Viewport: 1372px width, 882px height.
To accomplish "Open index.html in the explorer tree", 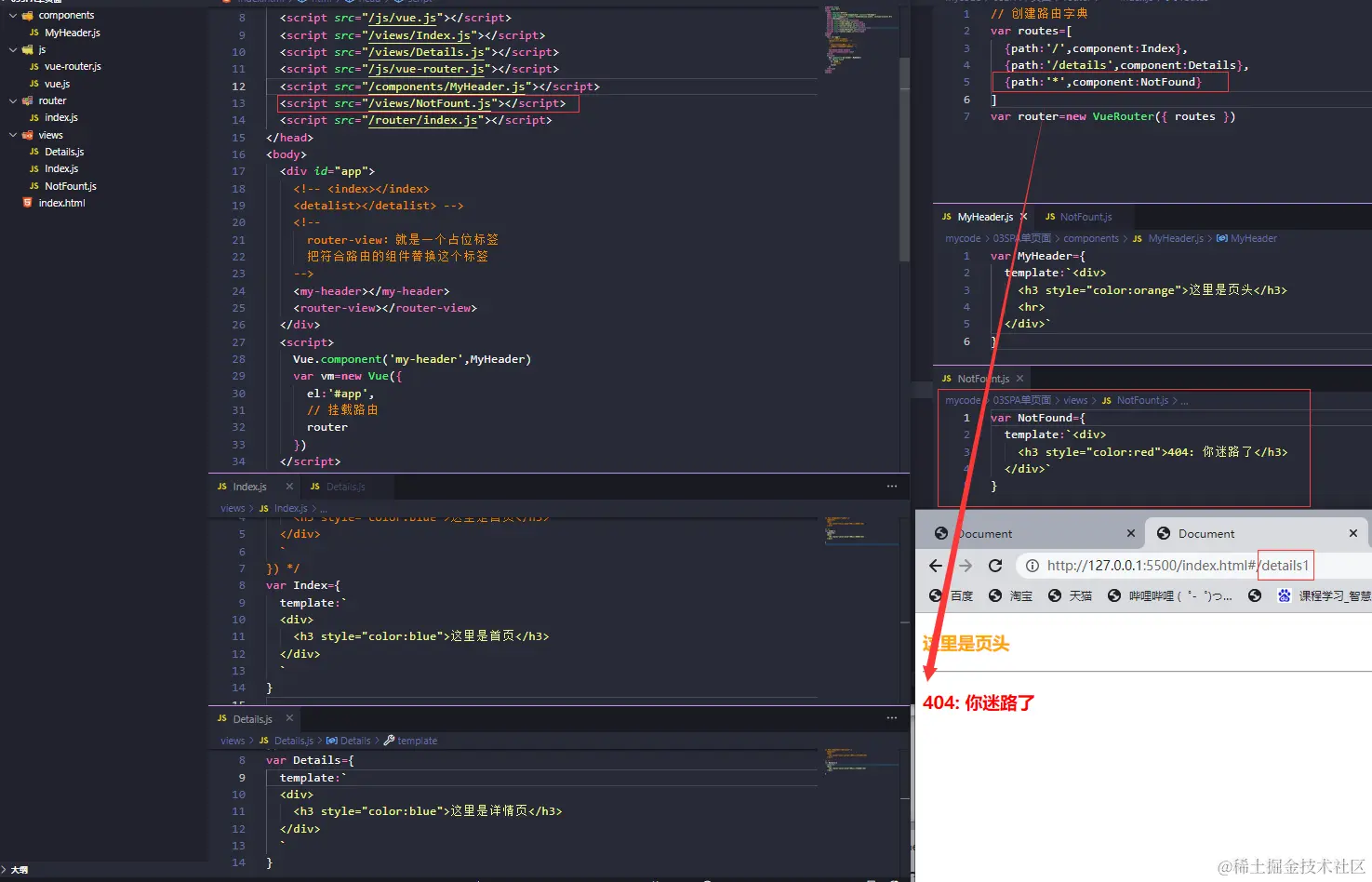I will 61,203.
